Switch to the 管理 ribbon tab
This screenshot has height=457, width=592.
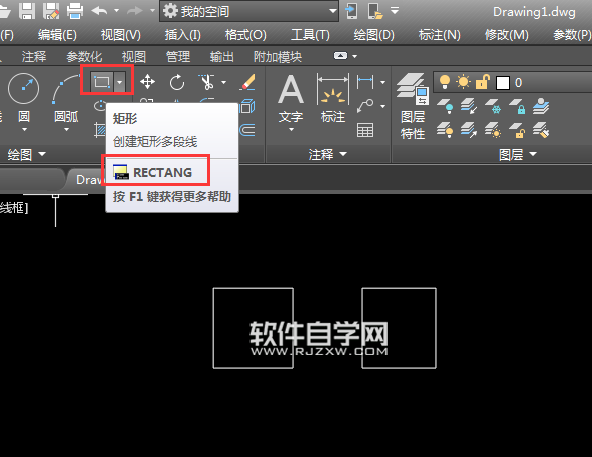coord(178,57)
